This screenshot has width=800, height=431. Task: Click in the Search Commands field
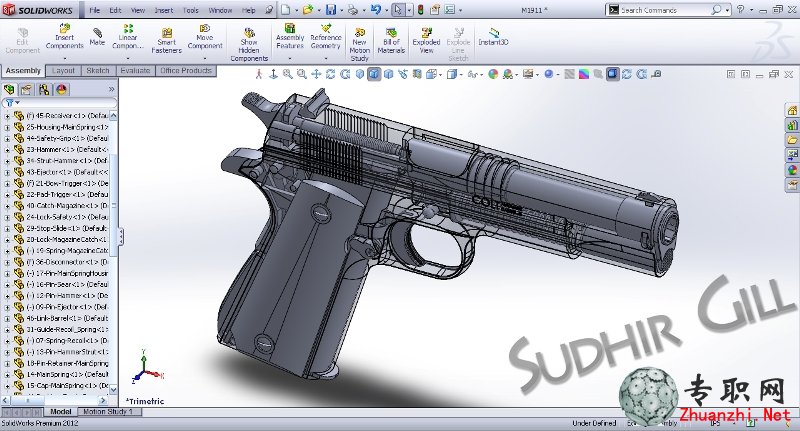(665, 10)
